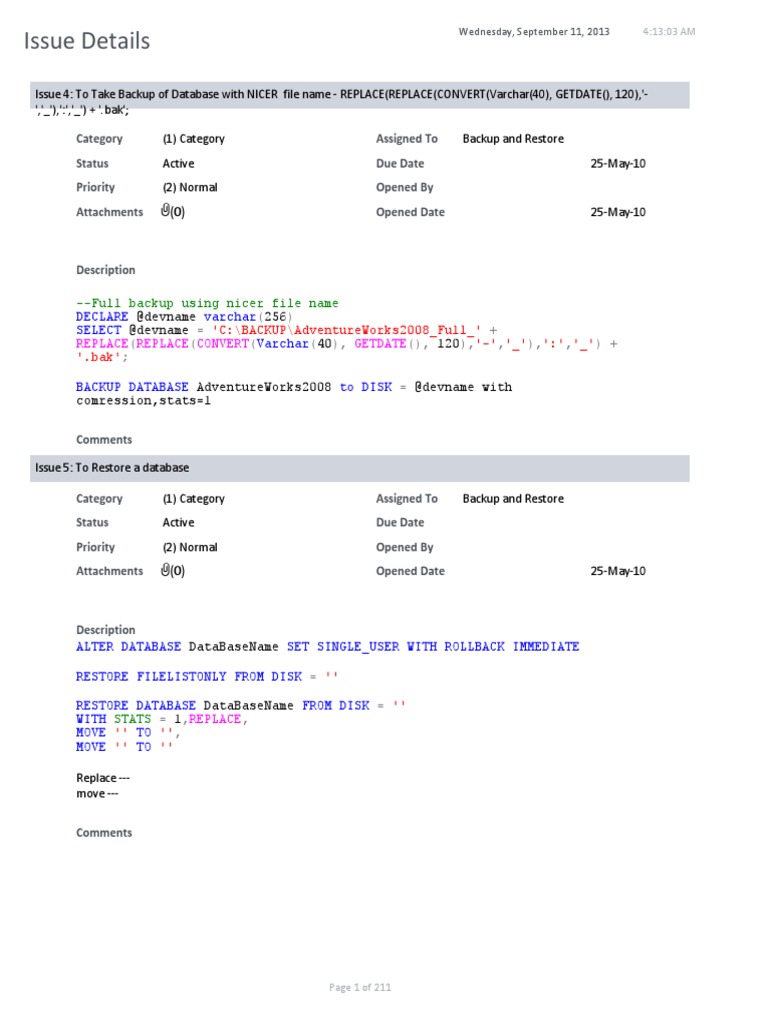Screen dimensions: 768x1024
Task: Click the 'ALTER DATABASE DataBaseName' code line
Action: (327, 647)
